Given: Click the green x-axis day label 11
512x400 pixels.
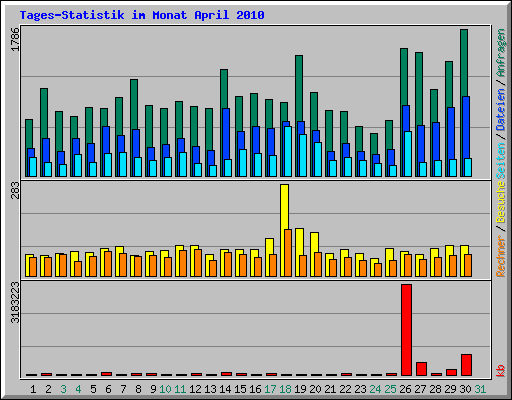Looking at the screenshot, I should tap(180, 389).
